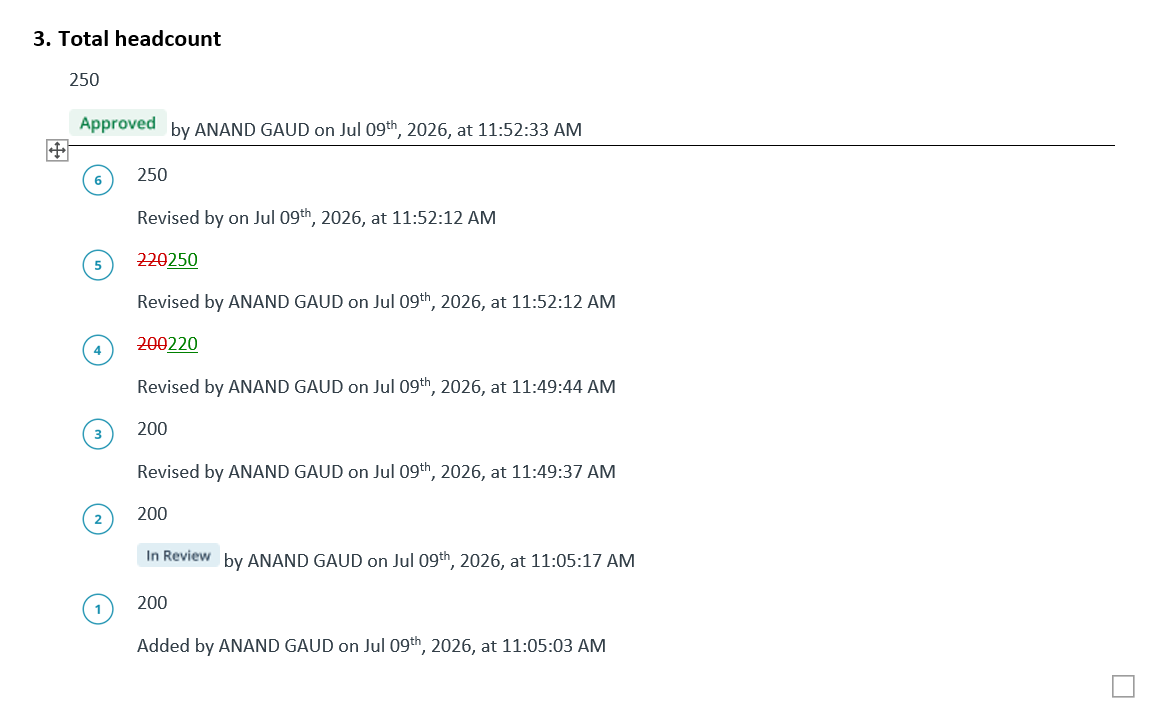This screenshot has width=1159, height=709.
Task: Click the underlined green 250 value
Action: click(x=183, y=260)
